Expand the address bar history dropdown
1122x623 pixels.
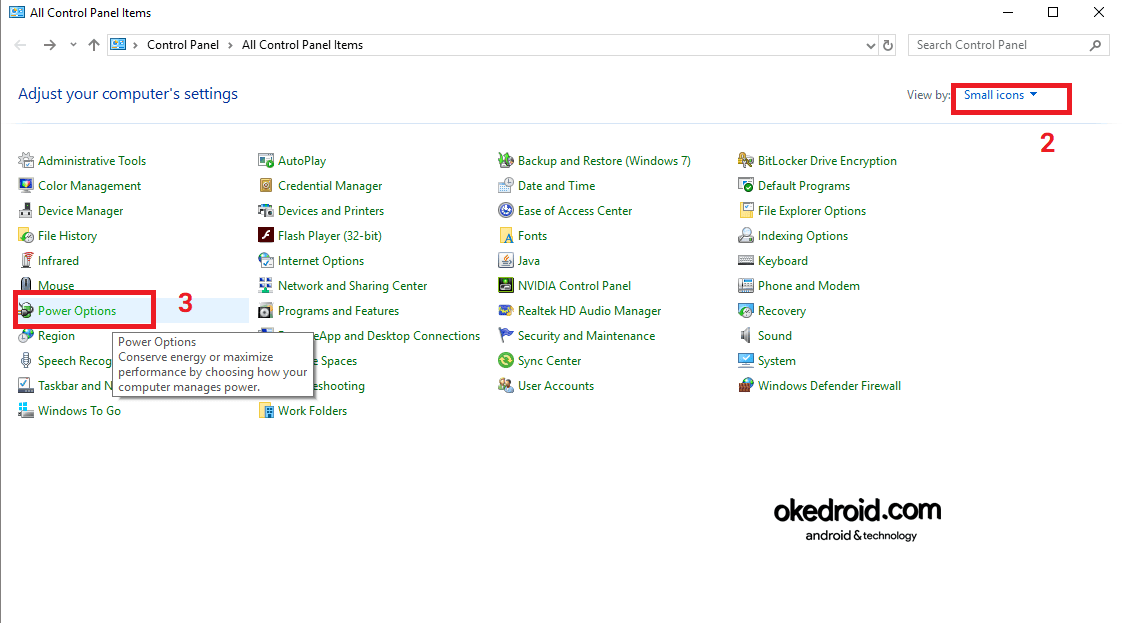870,45
